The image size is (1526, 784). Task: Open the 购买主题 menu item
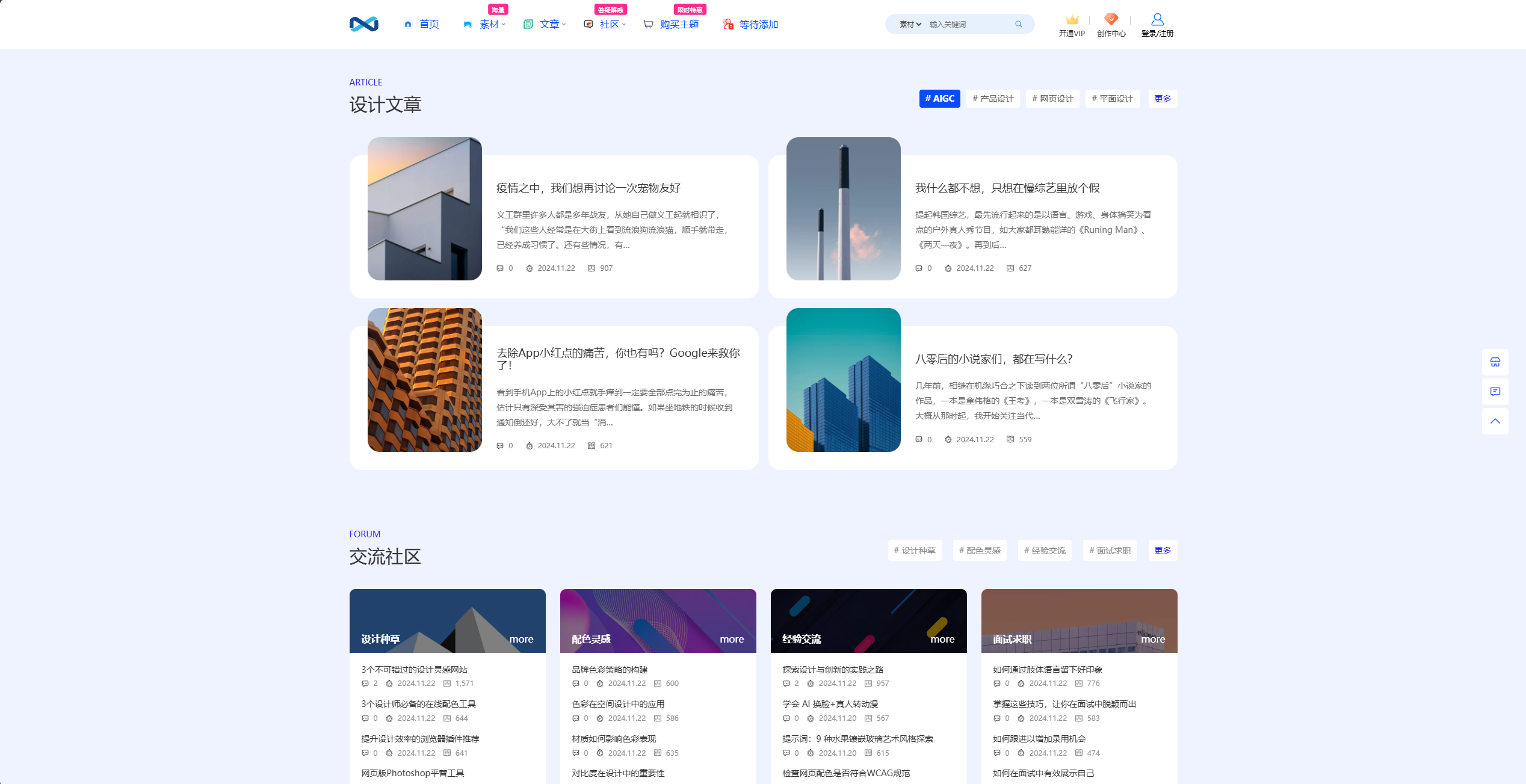point(679,24)
